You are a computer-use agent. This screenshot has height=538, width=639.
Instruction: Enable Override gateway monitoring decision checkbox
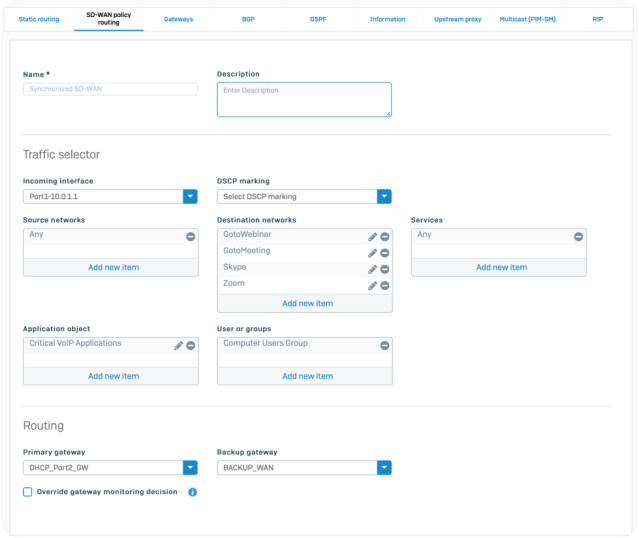coord(28,492)
